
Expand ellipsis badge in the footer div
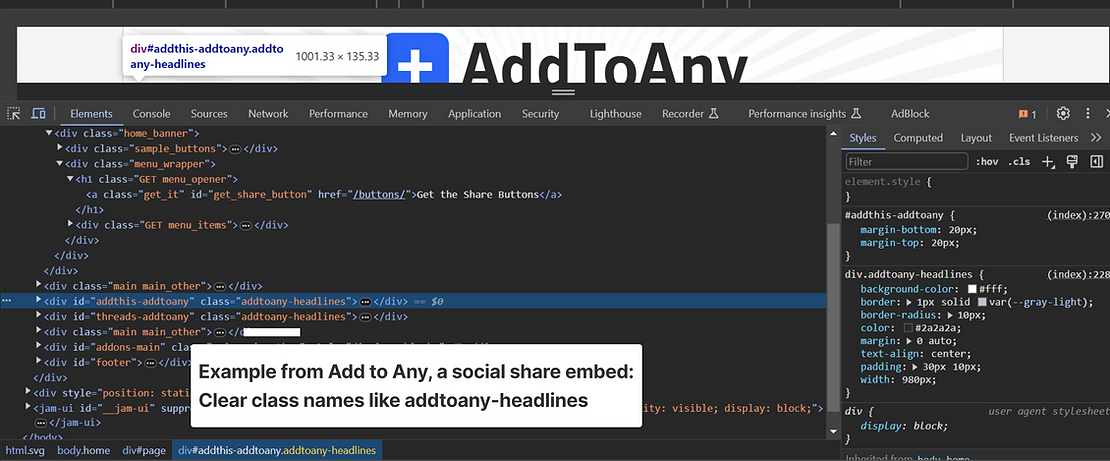pos(149,363)
